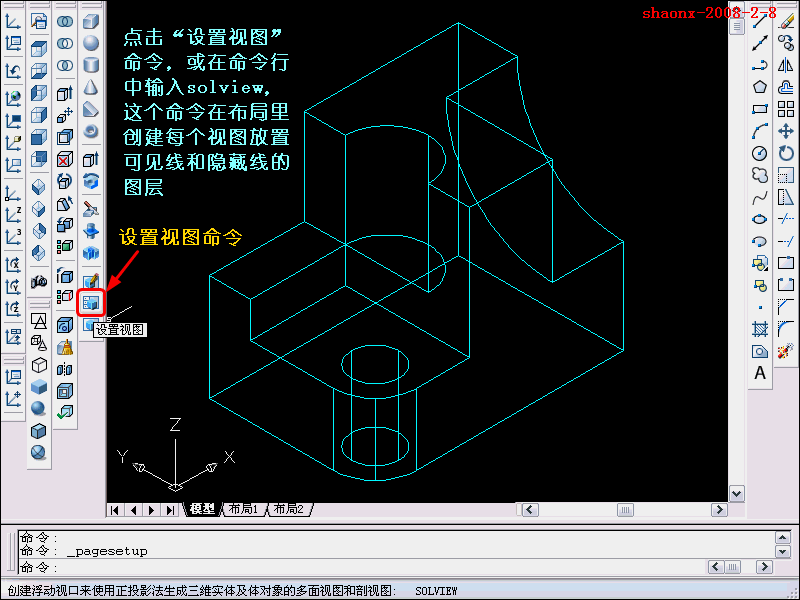Select the Box solid tool

click(91, 21)
